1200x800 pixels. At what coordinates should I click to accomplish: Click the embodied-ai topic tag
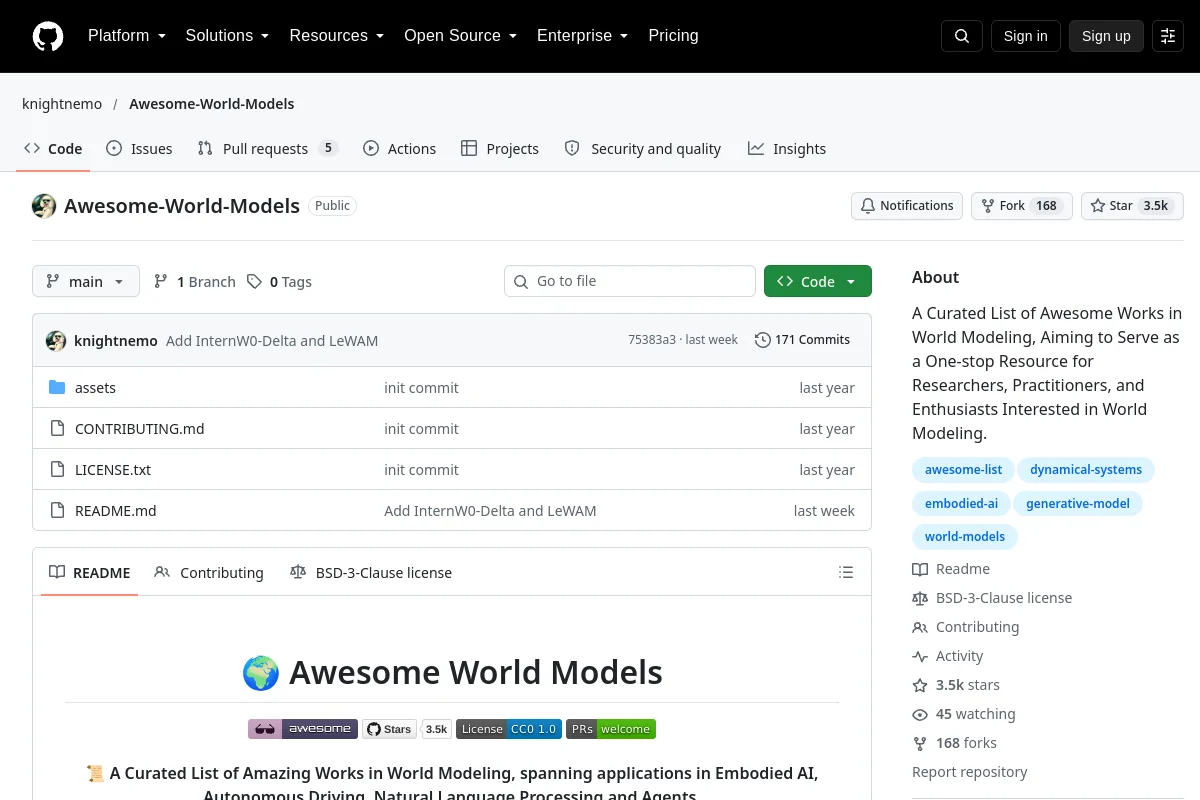coord(961,504)
